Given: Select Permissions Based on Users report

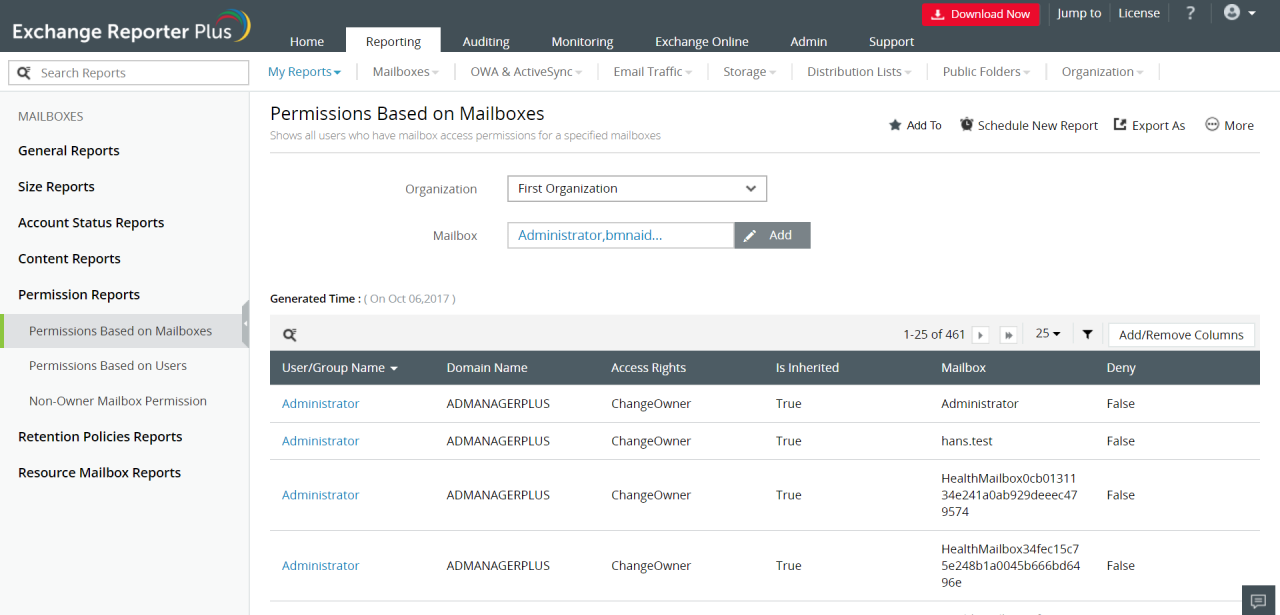Looking at the screenshot, I should (108, 366).
